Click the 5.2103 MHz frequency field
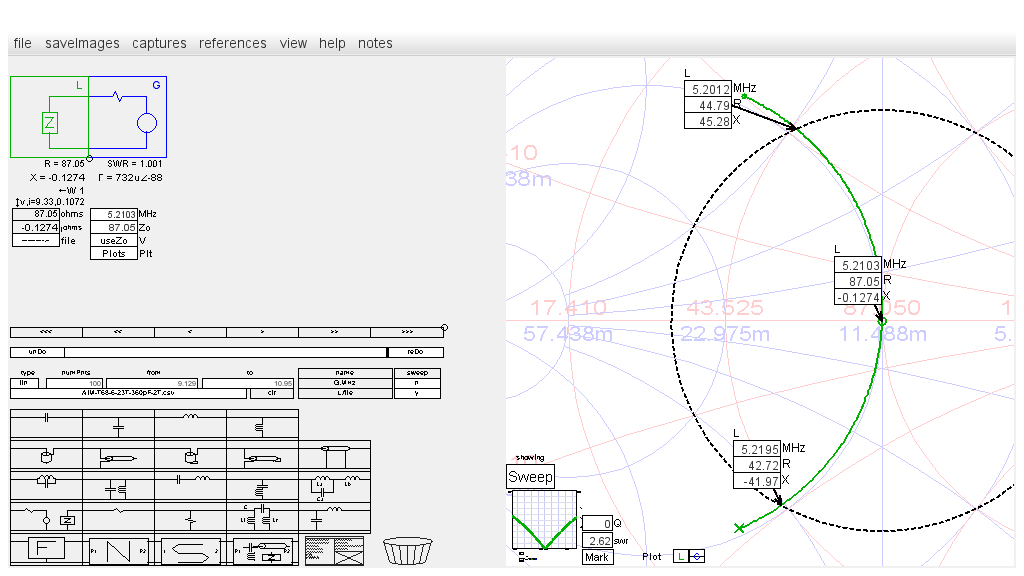 pyautogui.click(x=114, y=214)
